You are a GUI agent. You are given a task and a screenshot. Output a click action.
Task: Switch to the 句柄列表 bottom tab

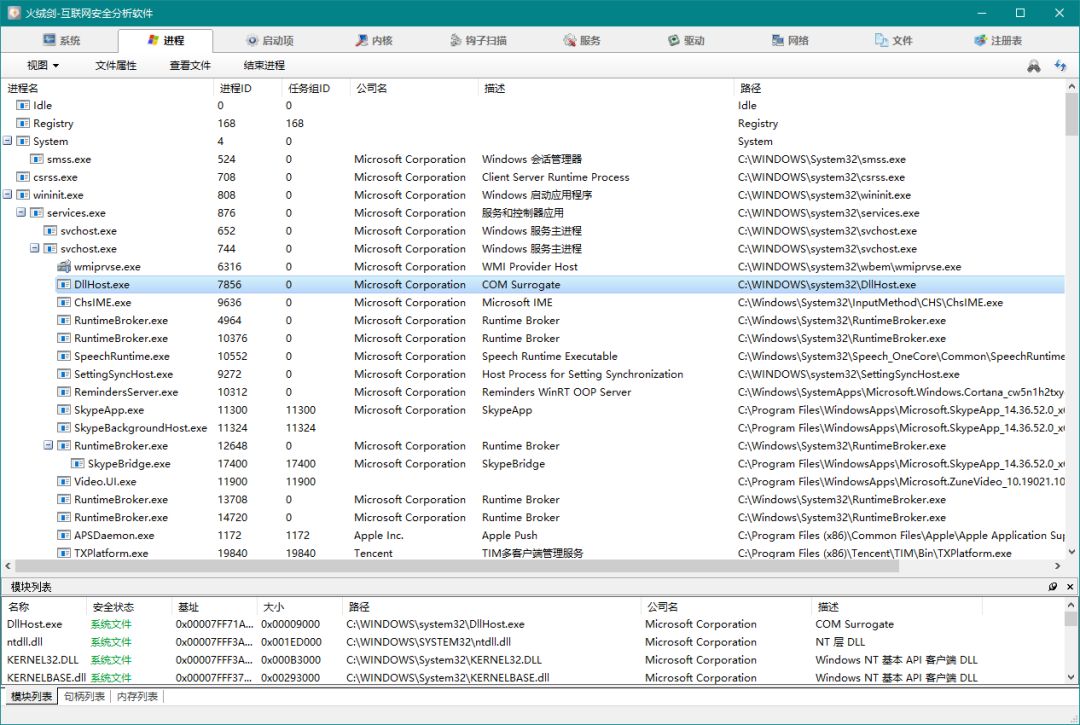[83, 696]
